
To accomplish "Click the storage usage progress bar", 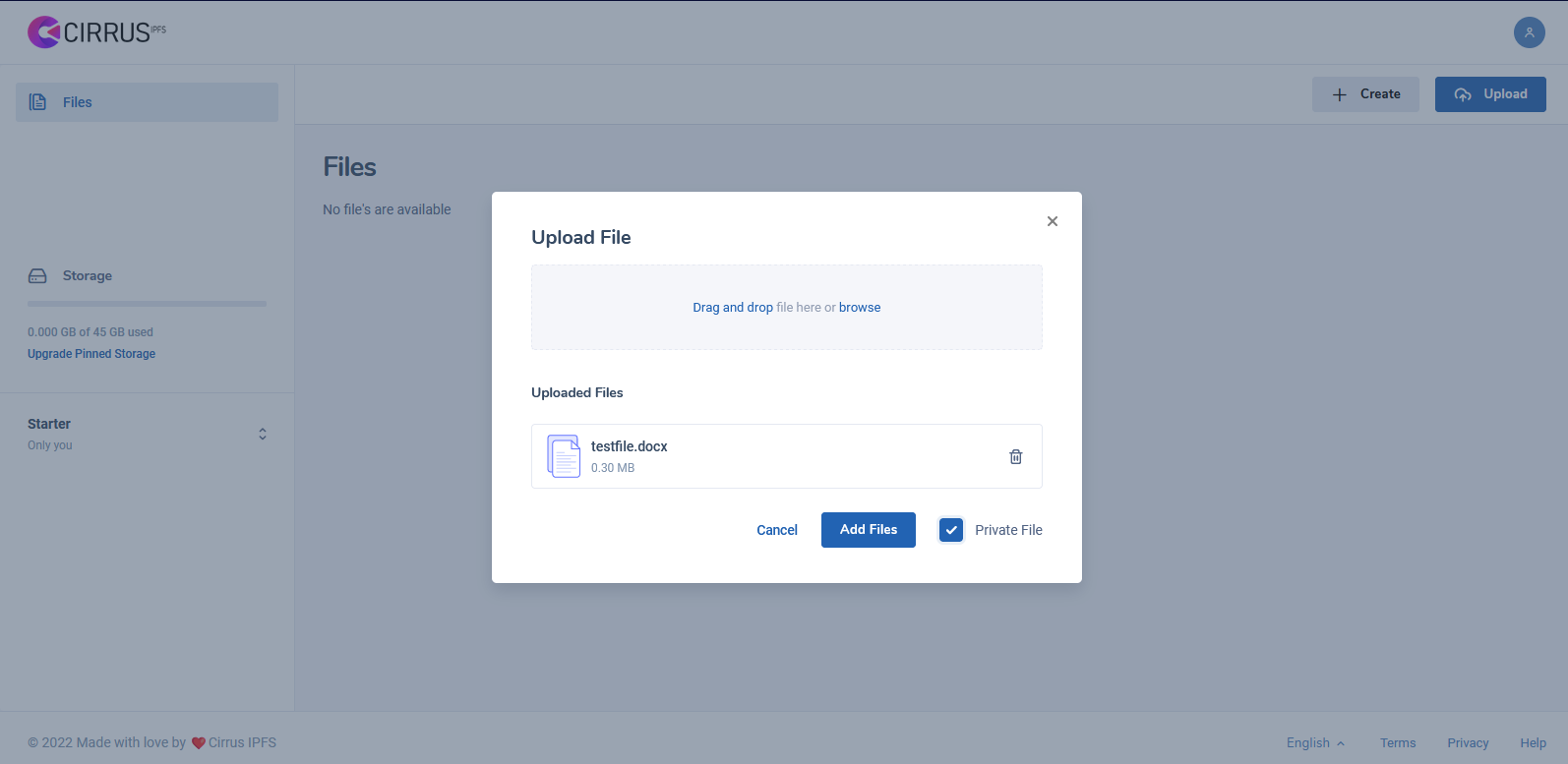I will point(147,304).
